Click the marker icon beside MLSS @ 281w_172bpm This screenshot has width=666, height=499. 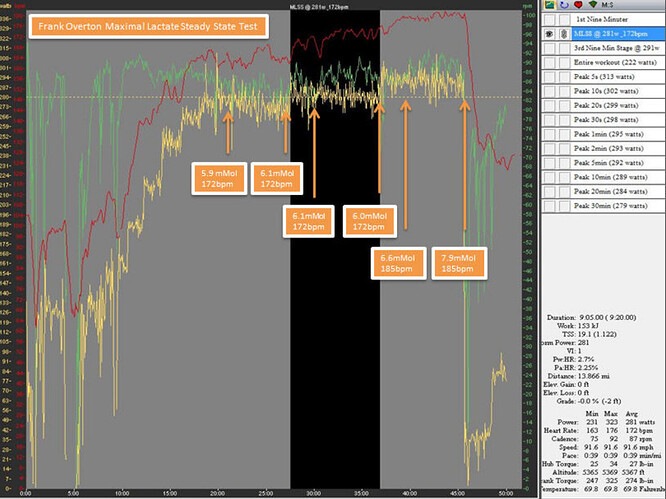coord(564,34)
